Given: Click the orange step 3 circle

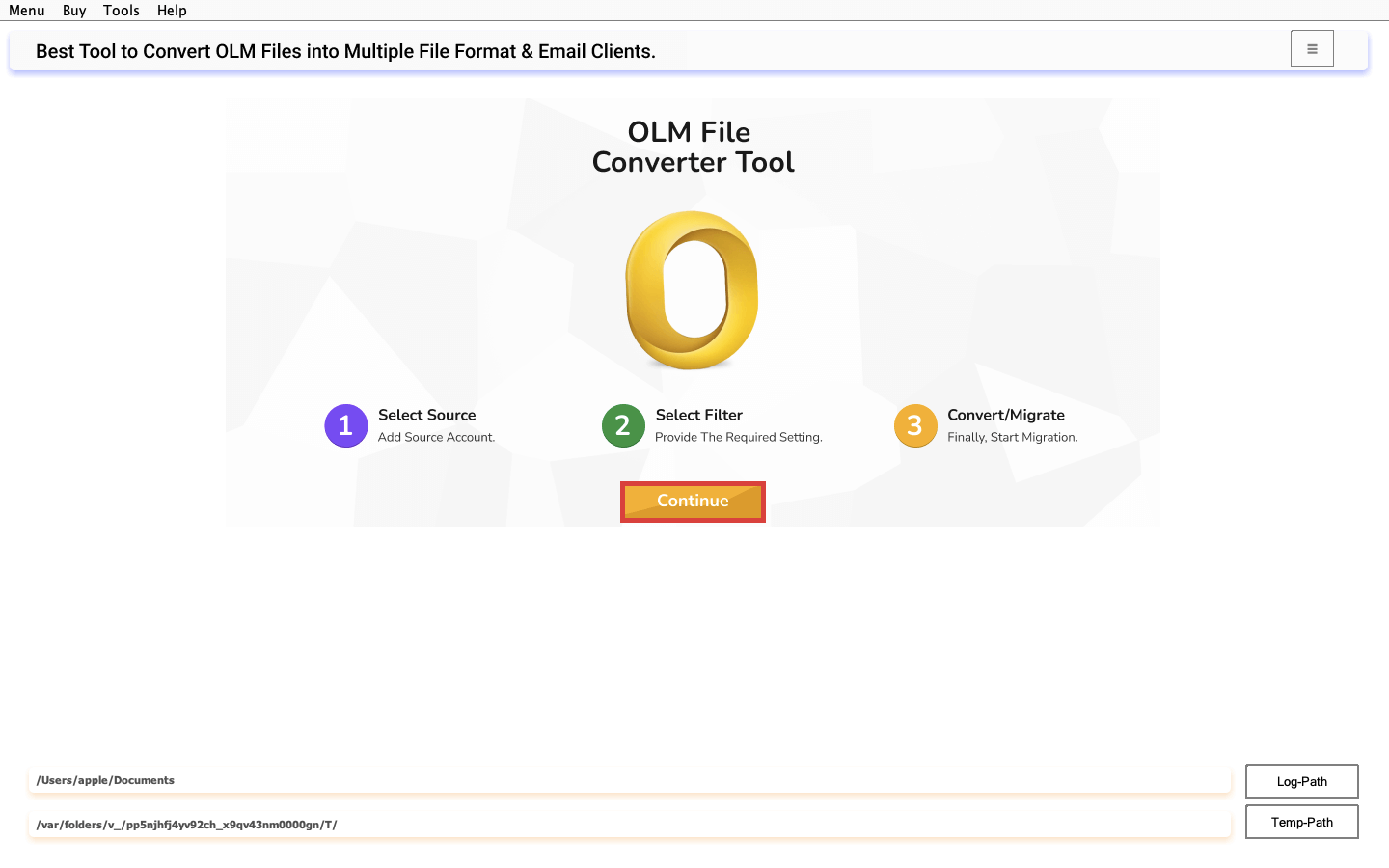Looking at the screenshot, I should (915, 425).
